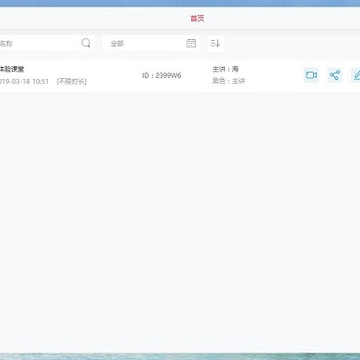Image resolution: width=360 pixels, height=360 pixels.
Task: Open the 全部 date filter field
Action: point(151,43)
